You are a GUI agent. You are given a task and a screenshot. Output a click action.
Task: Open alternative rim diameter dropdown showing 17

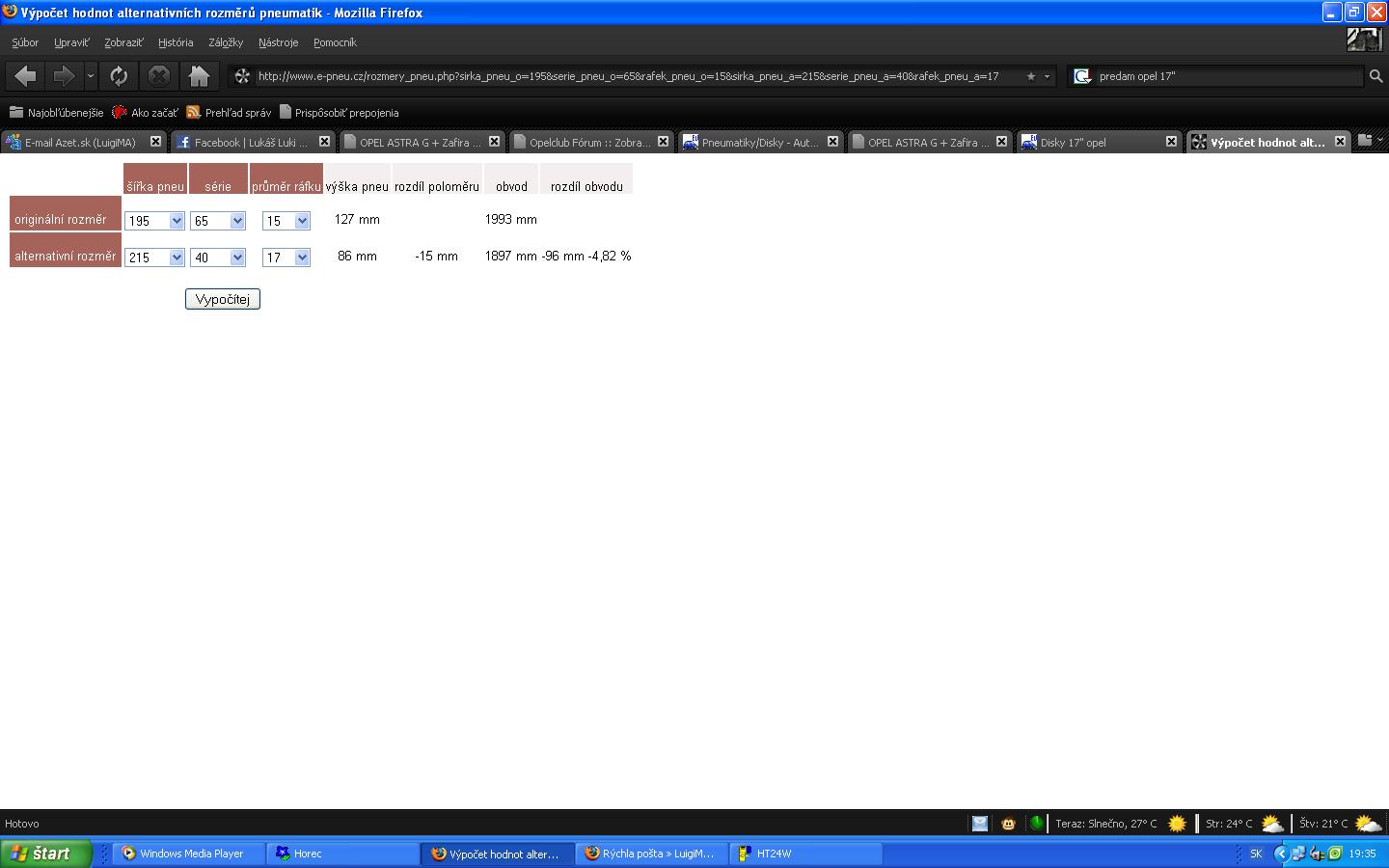286,258
